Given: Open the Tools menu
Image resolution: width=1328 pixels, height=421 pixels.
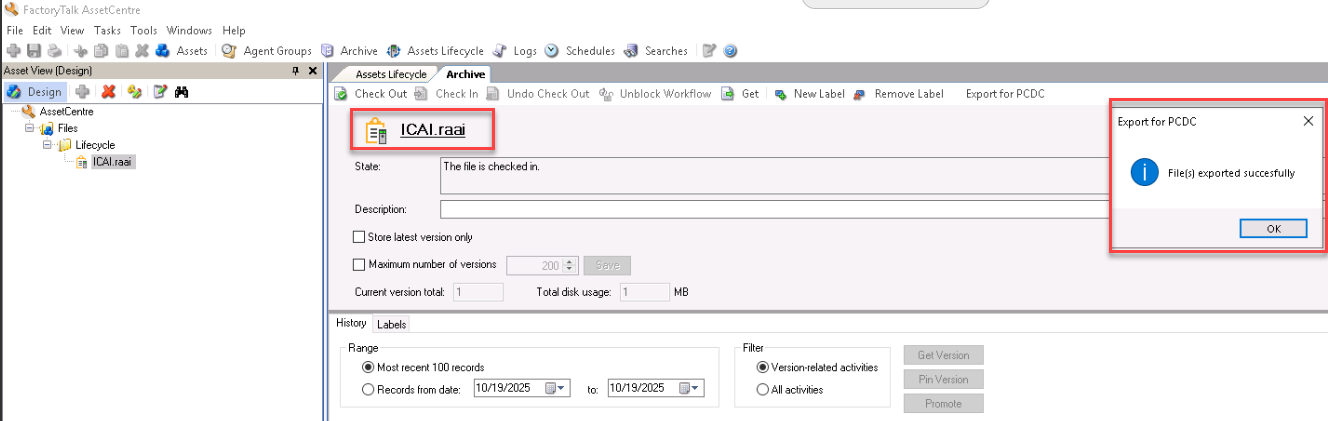Looking at the screenshot, I should point(144,31).
